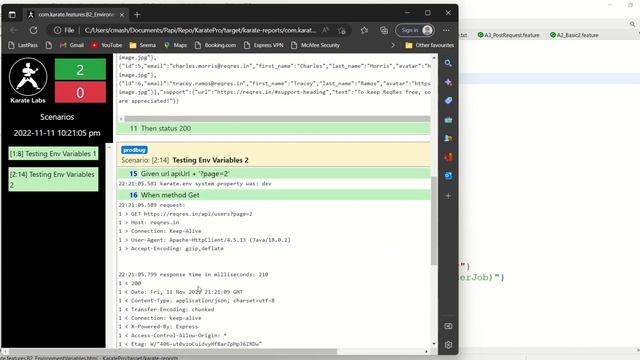Click the address bar URL
Viewport: 640px width, 360px height.
pos(200,30)
